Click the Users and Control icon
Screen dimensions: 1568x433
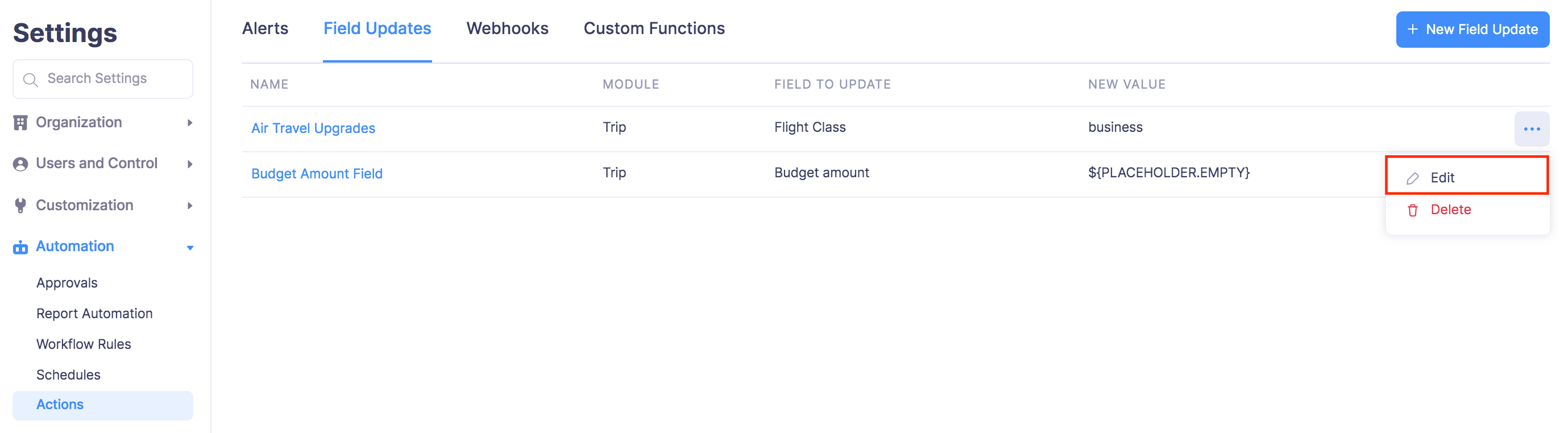pos(20,163)
